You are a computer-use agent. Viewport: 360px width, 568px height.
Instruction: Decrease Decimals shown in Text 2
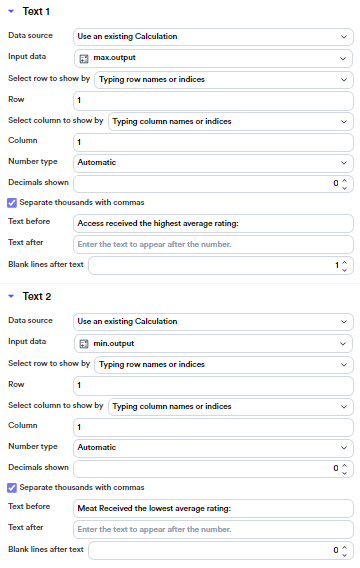tap(344, 473)
